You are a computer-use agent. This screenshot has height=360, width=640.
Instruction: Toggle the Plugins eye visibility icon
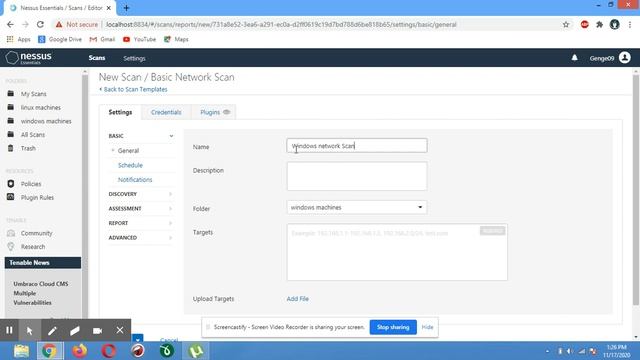227,112
